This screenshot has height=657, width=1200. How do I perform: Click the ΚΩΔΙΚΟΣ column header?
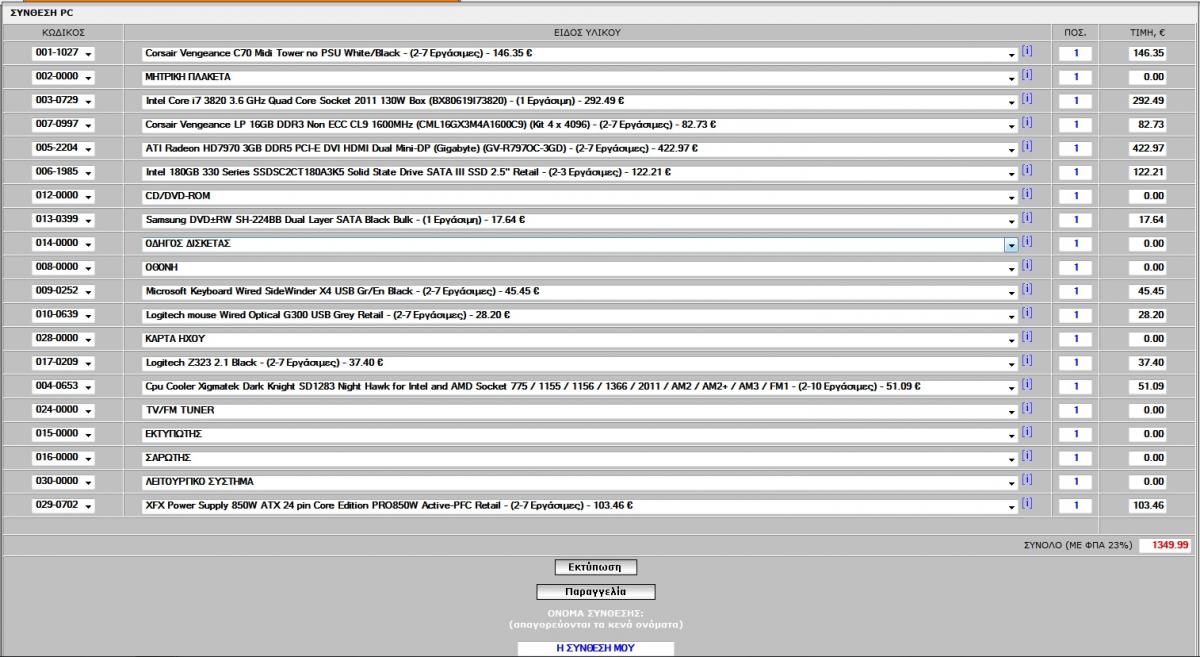[x=61, y=33]
